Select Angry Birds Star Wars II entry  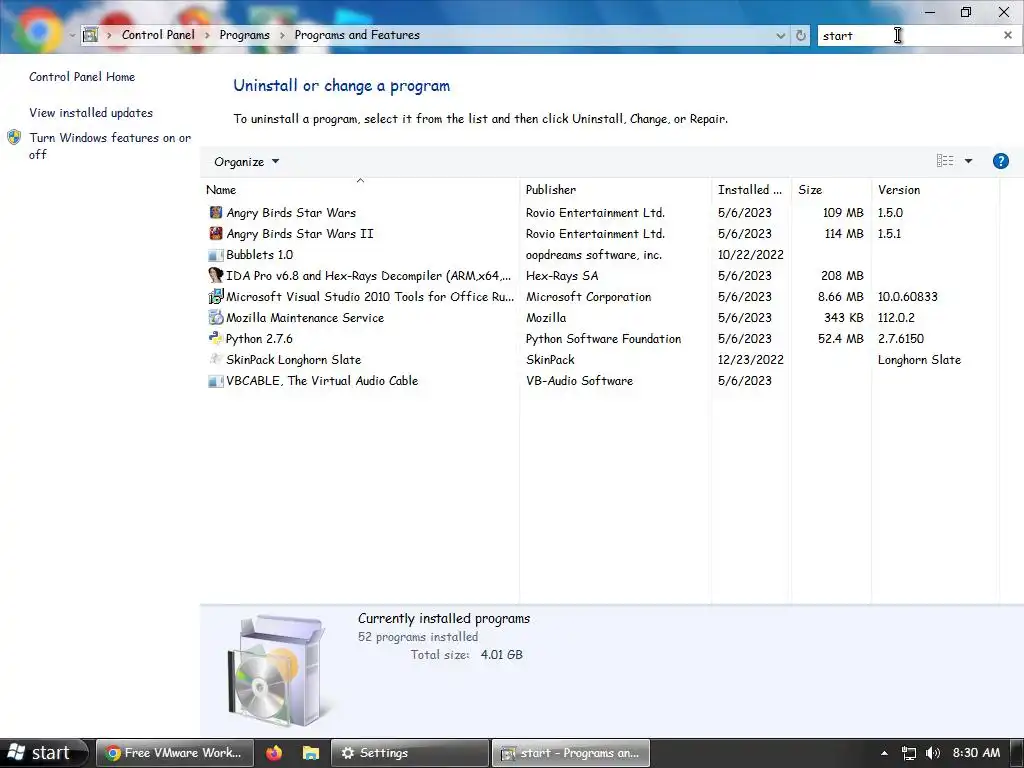pyautogui.click(x=300, y=234)
